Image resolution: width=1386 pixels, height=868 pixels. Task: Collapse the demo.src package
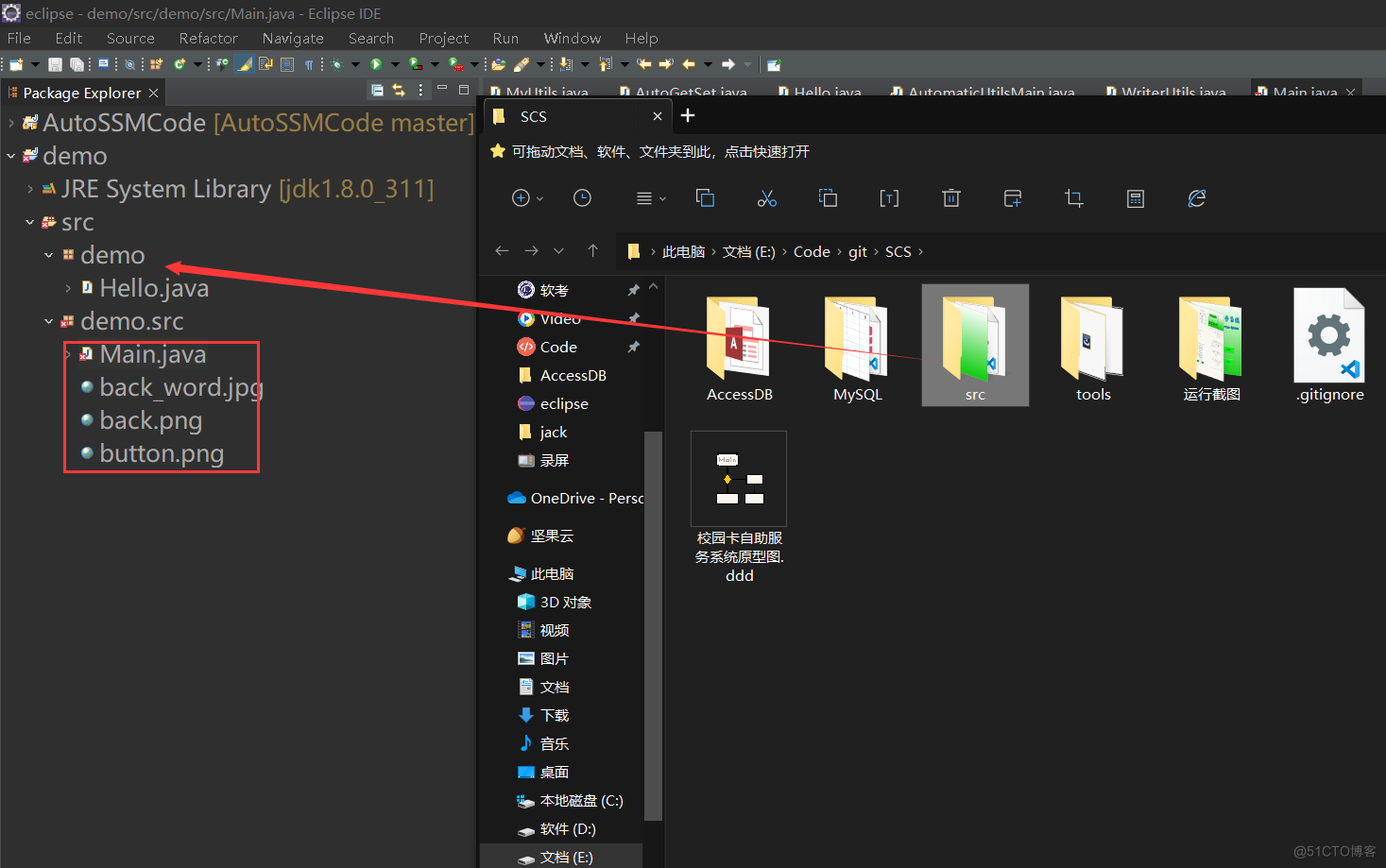click(49, 321)
